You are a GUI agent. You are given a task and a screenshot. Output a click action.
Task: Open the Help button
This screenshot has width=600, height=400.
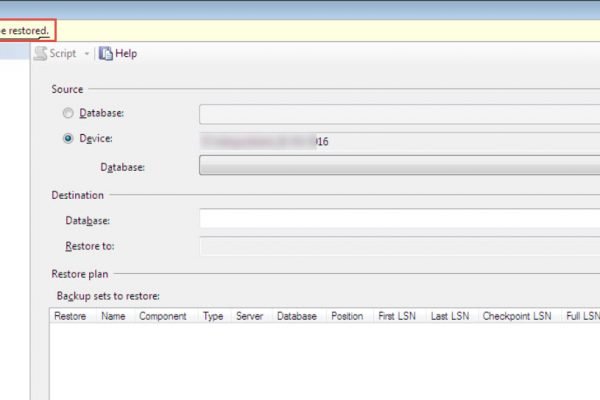(118, 54)
